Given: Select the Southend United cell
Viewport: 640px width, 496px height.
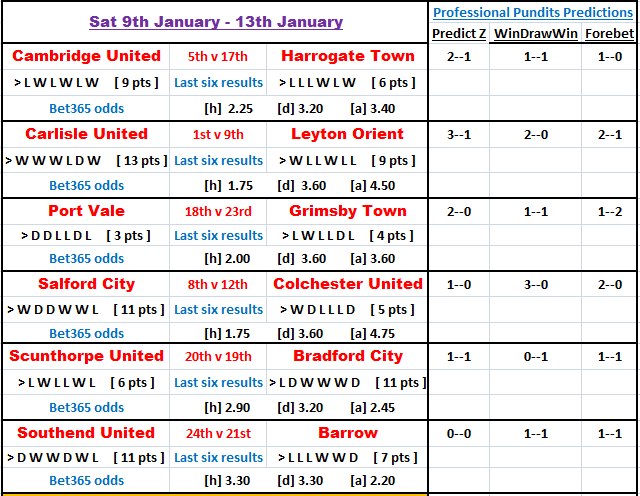Looking at the screenshot, I should click(86, 433).
